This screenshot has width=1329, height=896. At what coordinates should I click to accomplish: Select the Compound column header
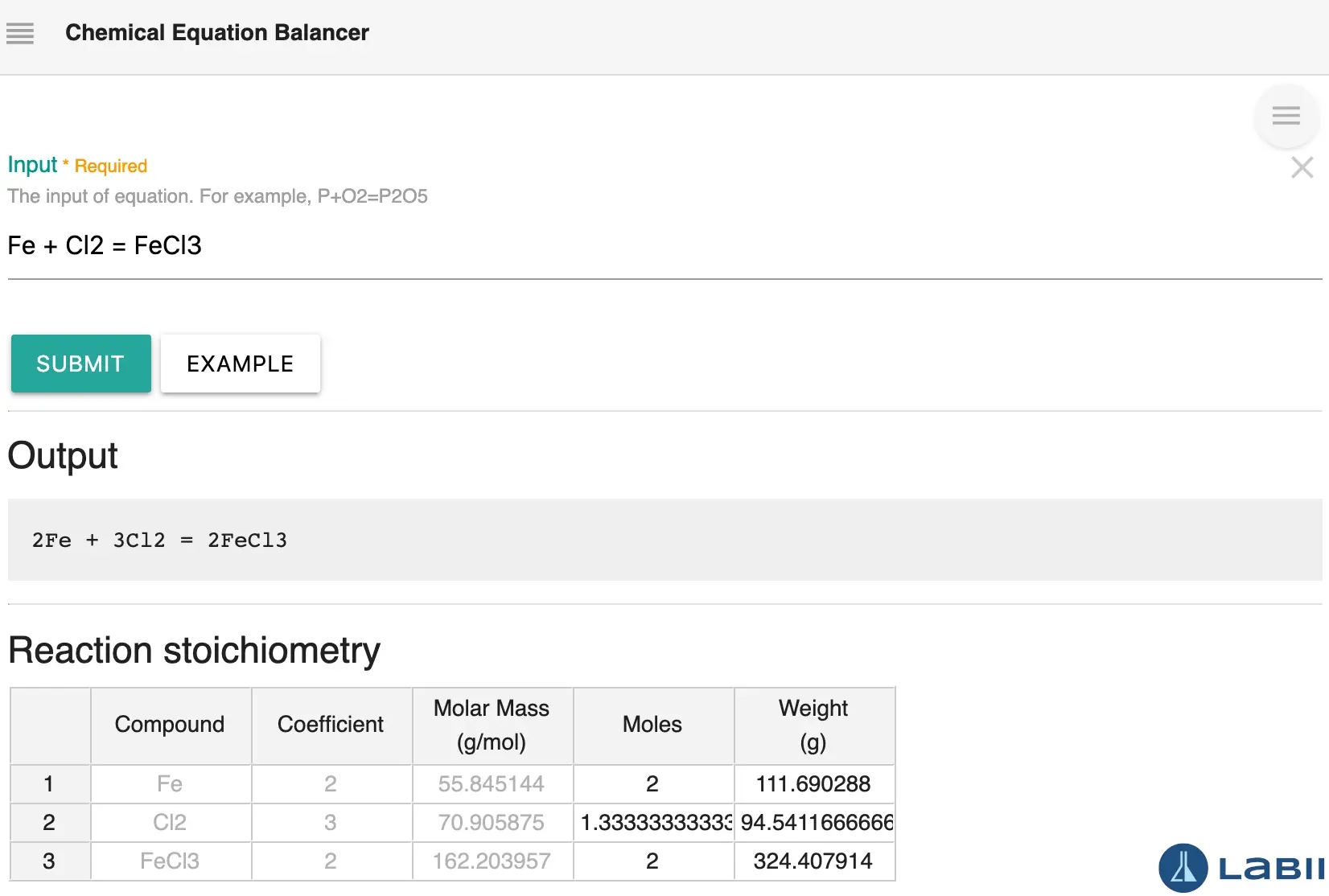click(170, 725)
